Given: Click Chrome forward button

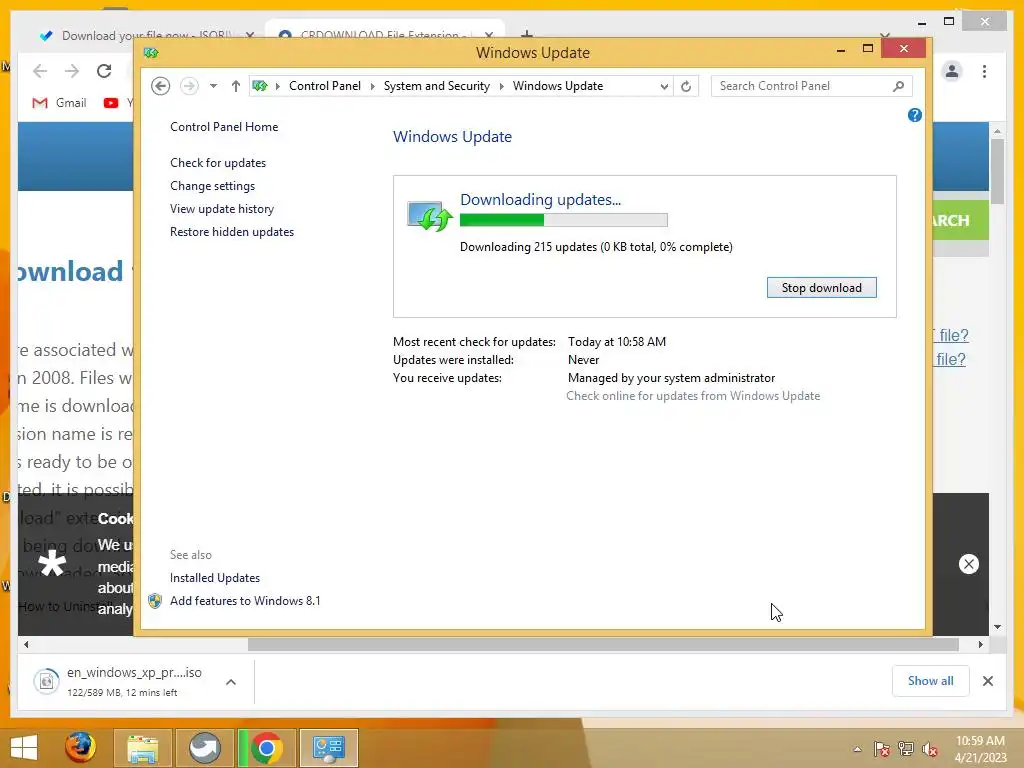Looking at the screenshot, I should pos(72,71).
